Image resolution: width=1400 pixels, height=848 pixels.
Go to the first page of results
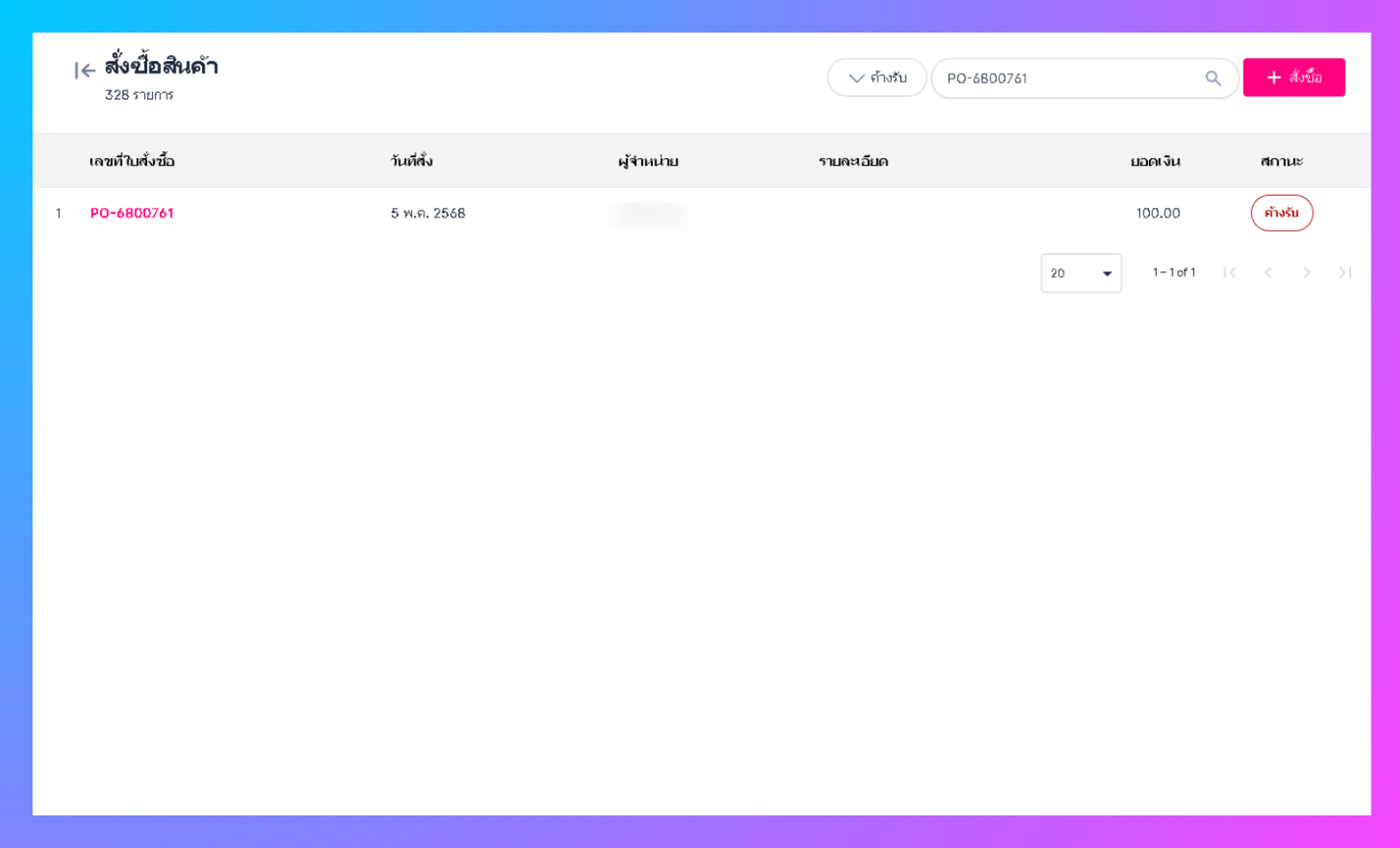tap(1230, 272)
